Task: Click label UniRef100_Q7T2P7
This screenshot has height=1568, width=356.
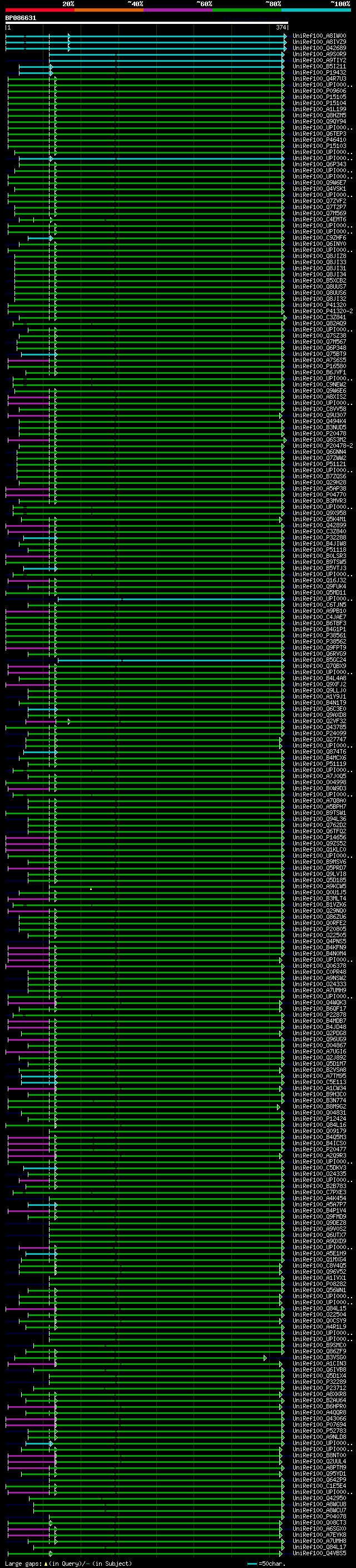Action: pyautogui.click(x=319, y=207)
